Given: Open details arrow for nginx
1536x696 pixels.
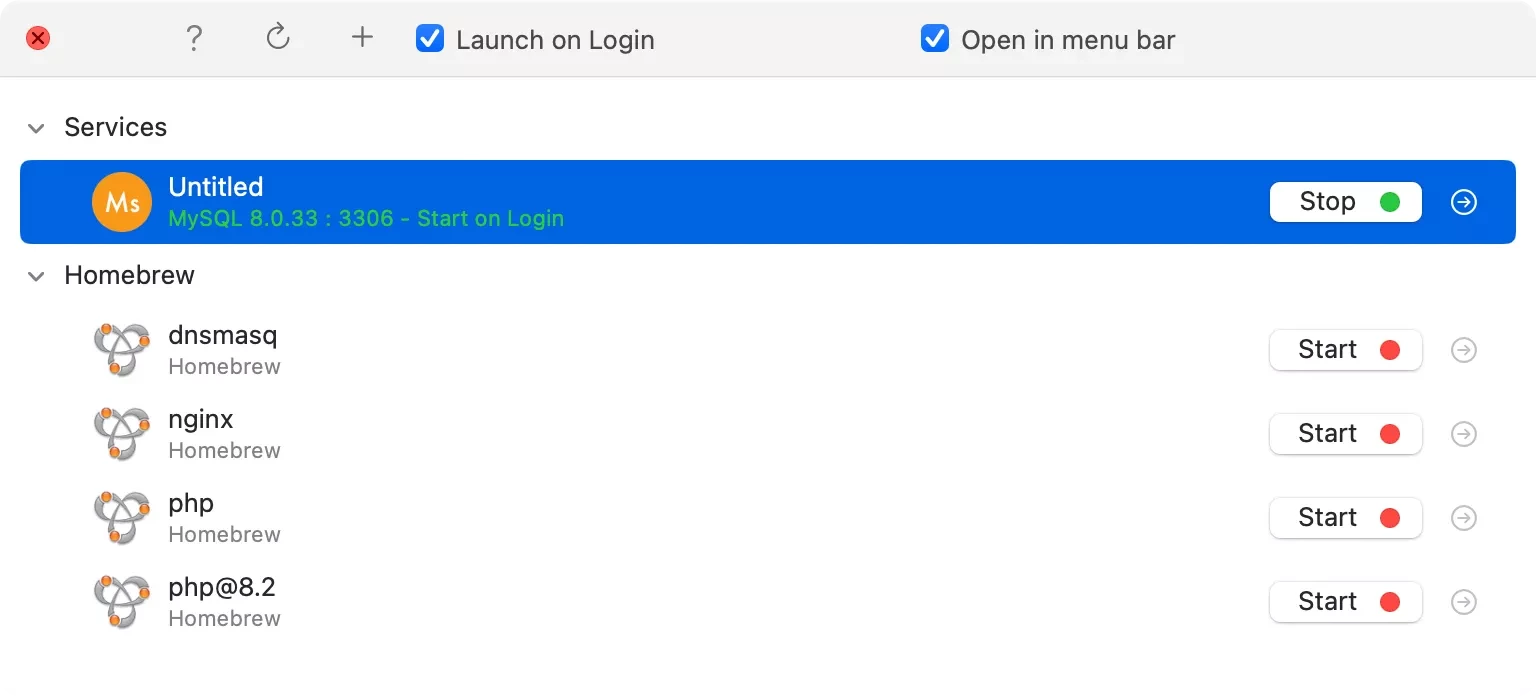Looking at the screenshot, I should coord(1464,434).
